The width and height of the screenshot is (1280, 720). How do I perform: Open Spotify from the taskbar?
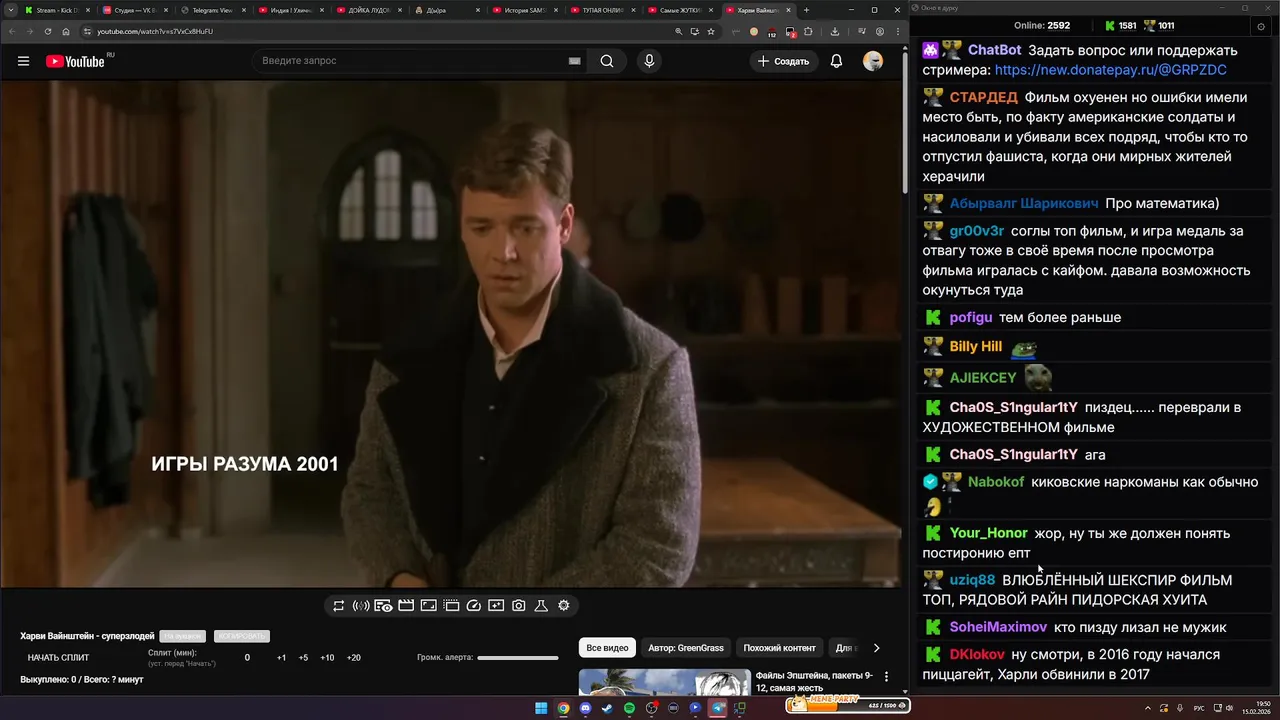(629, 708)
